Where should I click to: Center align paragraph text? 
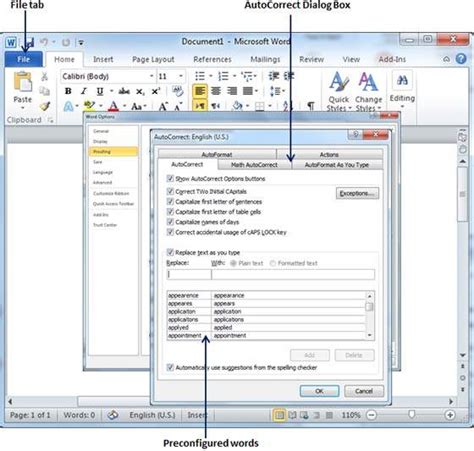(x=216, y=91)
